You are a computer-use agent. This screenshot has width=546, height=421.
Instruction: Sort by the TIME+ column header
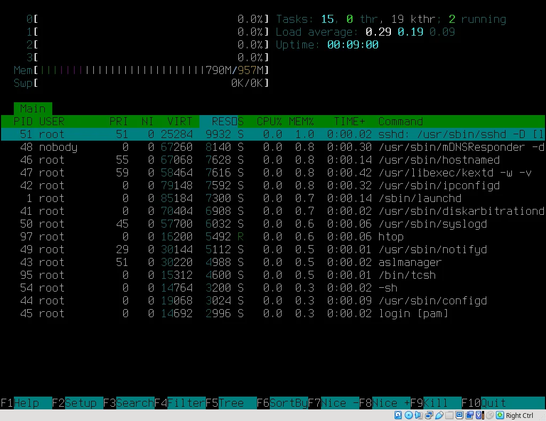tap(349, 122)
